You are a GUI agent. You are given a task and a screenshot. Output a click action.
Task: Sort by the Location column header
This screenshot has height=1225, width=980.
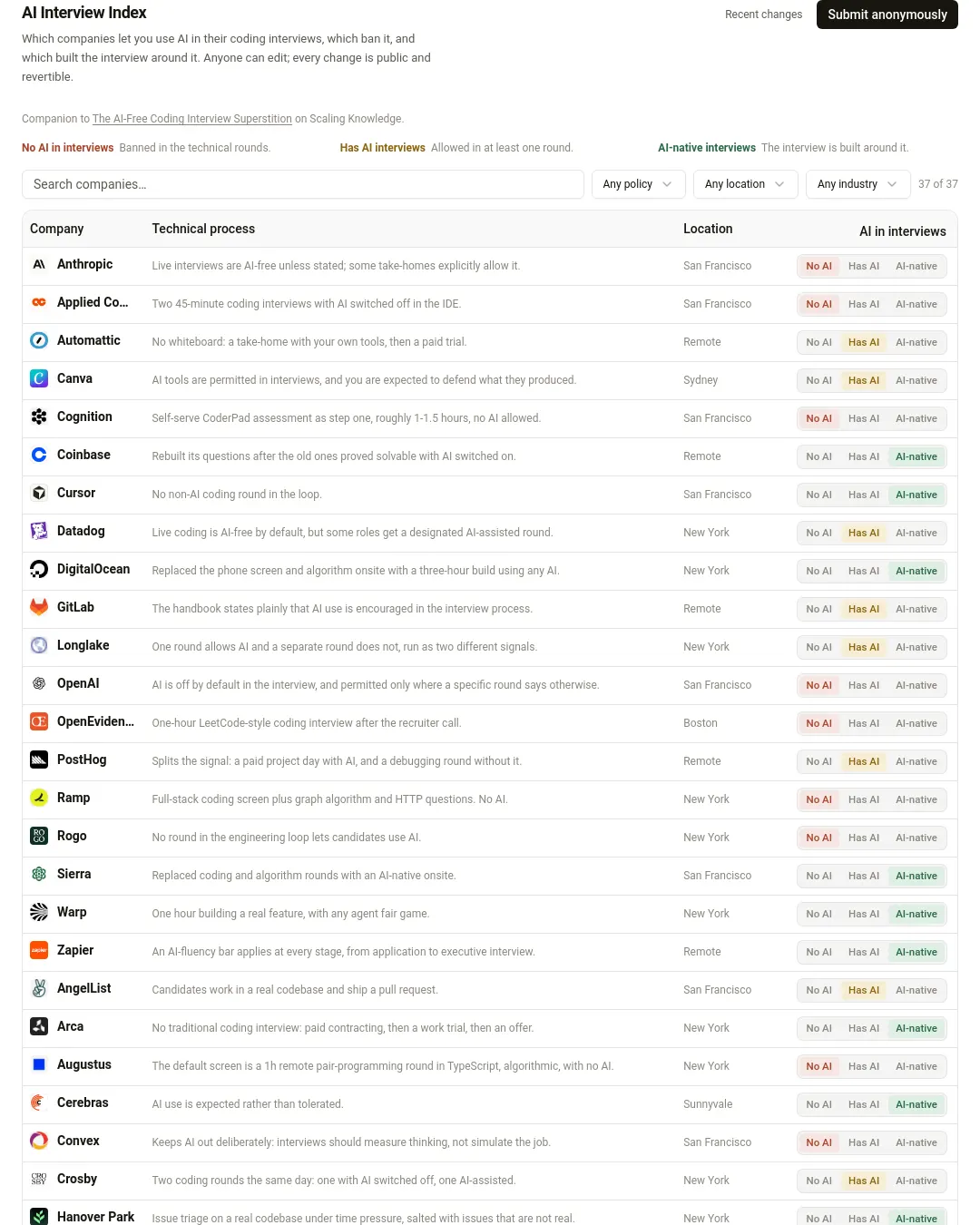tap(708, 229)
